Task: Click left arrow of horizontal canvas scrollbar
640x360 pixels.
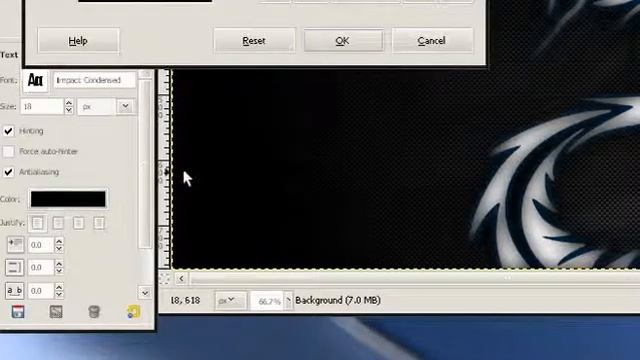Action: [x=181, y=279]
